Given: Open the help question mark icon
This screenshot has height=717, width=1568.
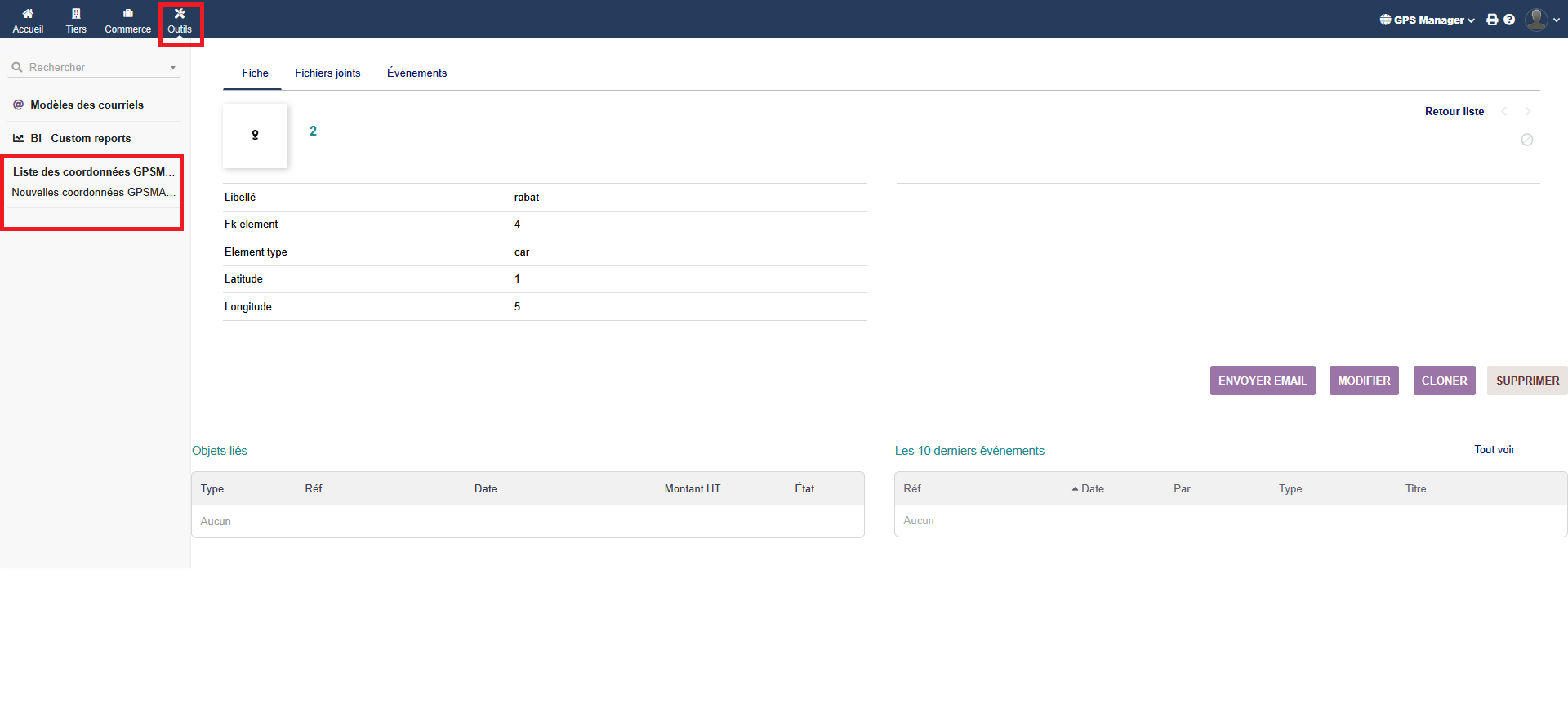Looking at the screenshot, I should (1509, 20).
